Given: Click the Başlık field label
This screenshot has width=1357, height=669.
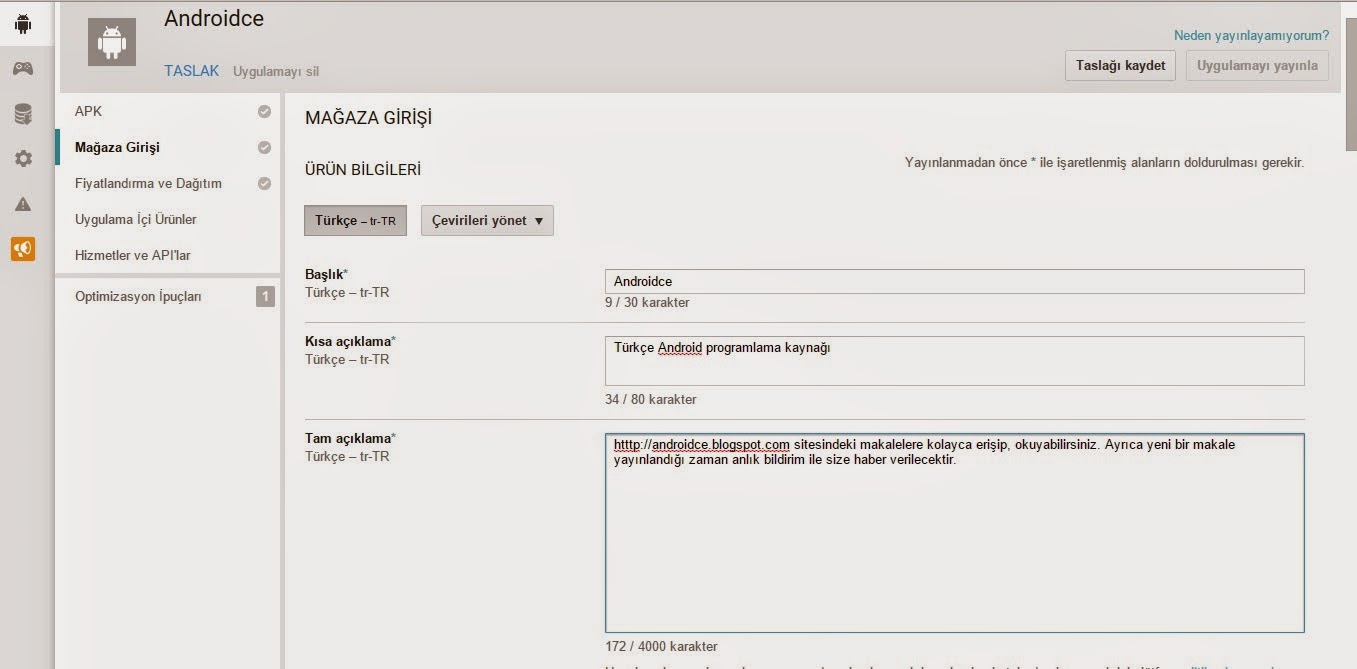Looking at the screenshot, I should [x=326, y=274].
